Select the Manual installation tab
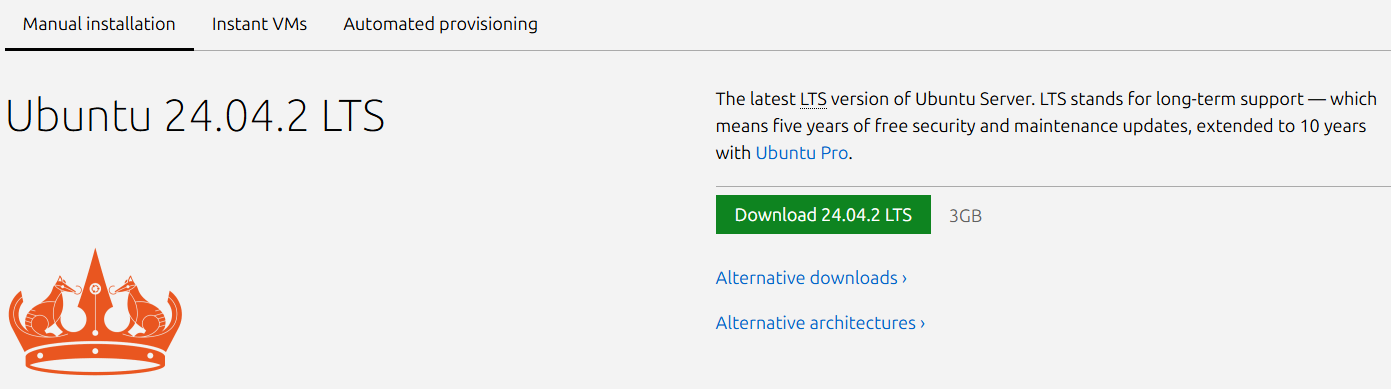 [99, 24]
